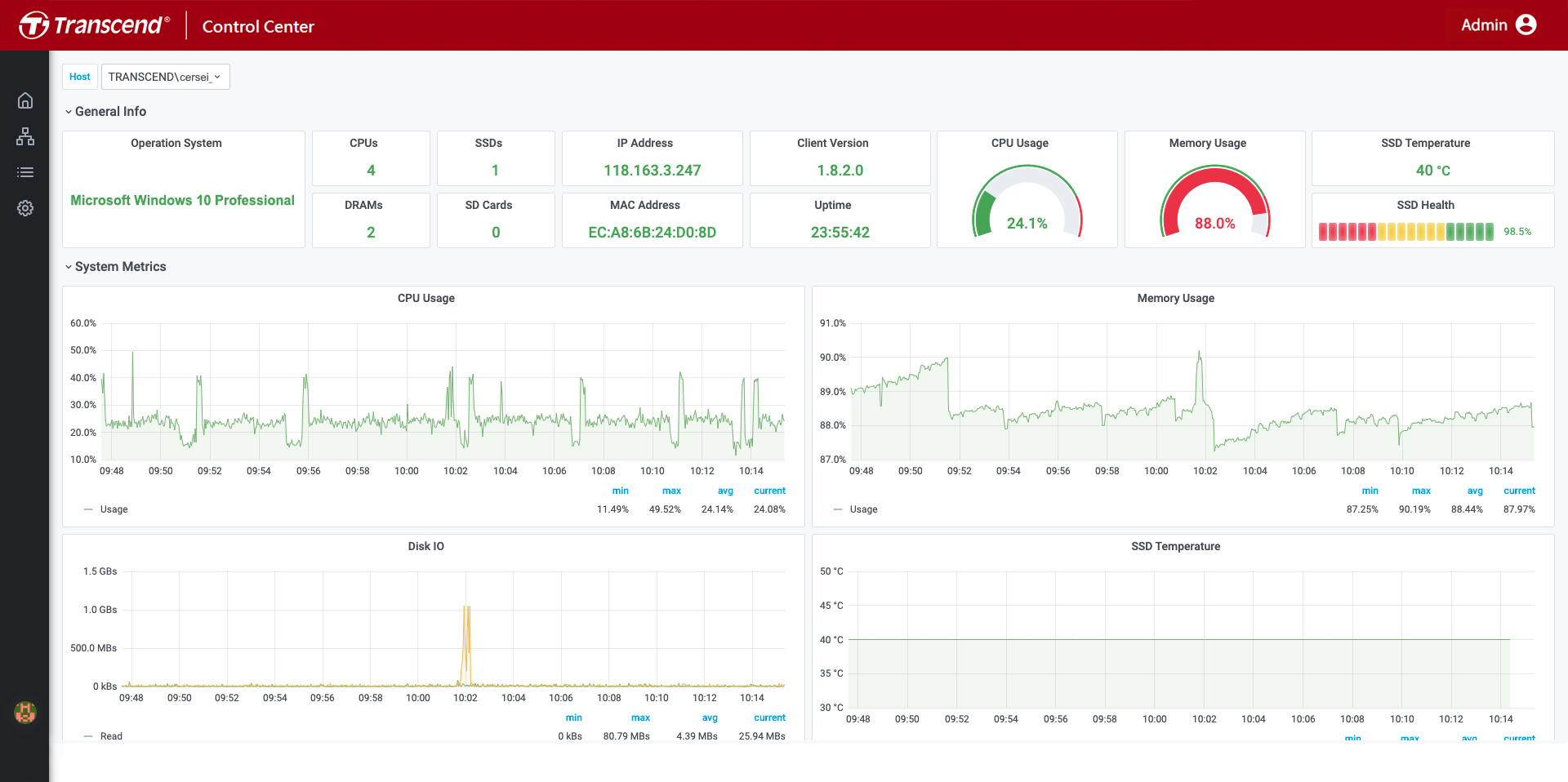
Task: Click the Memory Usage gauge panel
Action: (x=1215, y=189)
